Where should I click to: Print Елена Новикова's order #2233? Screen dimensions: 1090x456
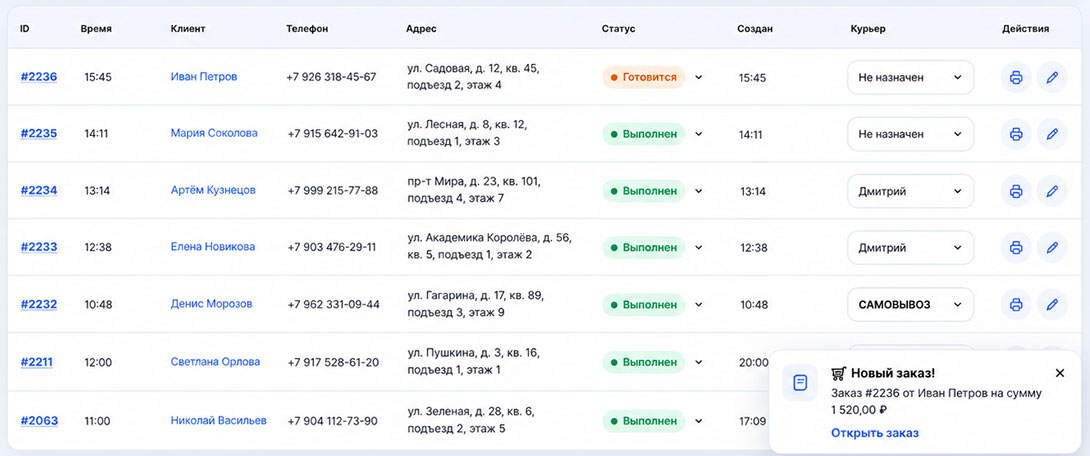(1016, 247)
